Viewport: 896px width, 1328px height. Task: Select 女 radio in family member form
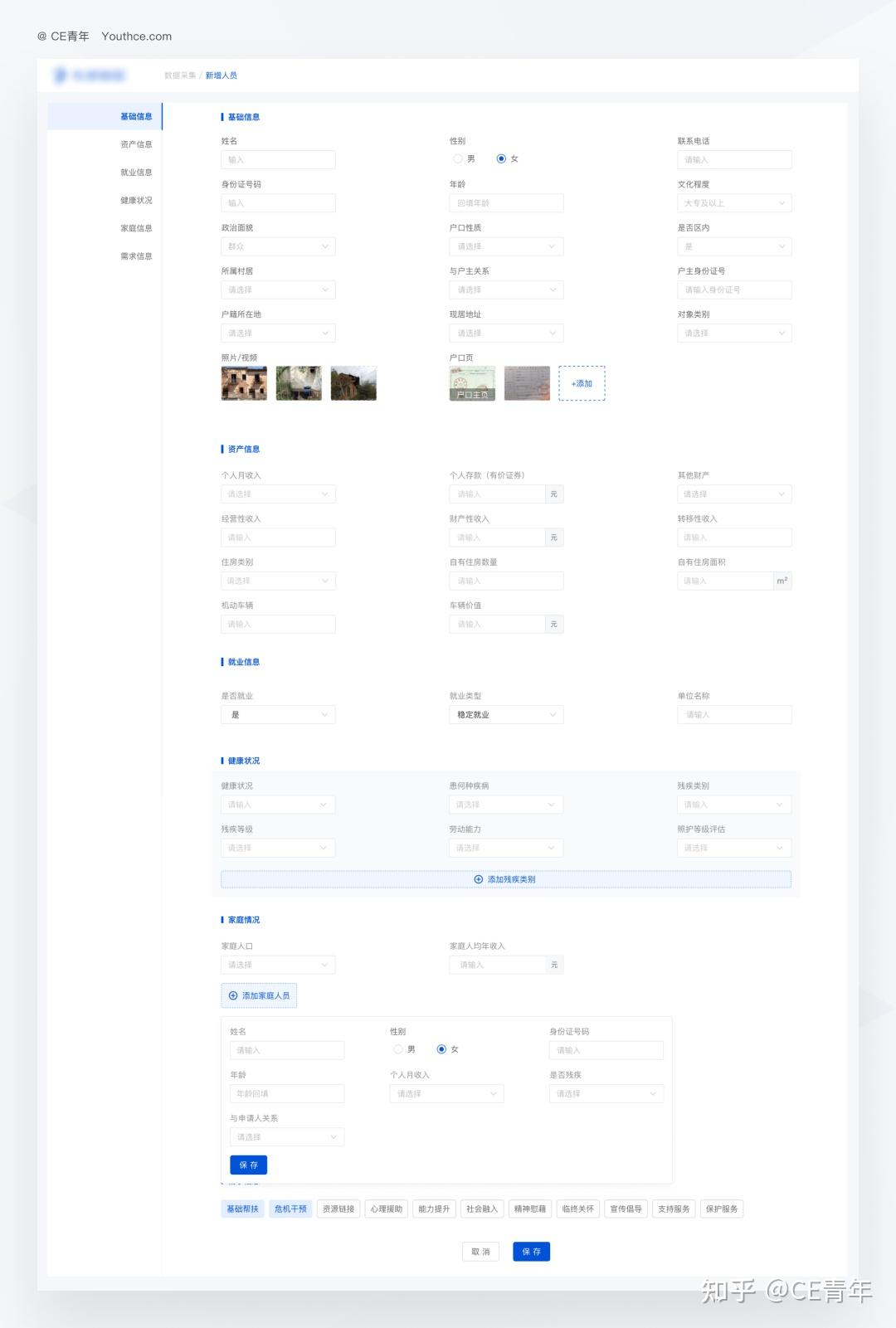tap(441, 1049)
